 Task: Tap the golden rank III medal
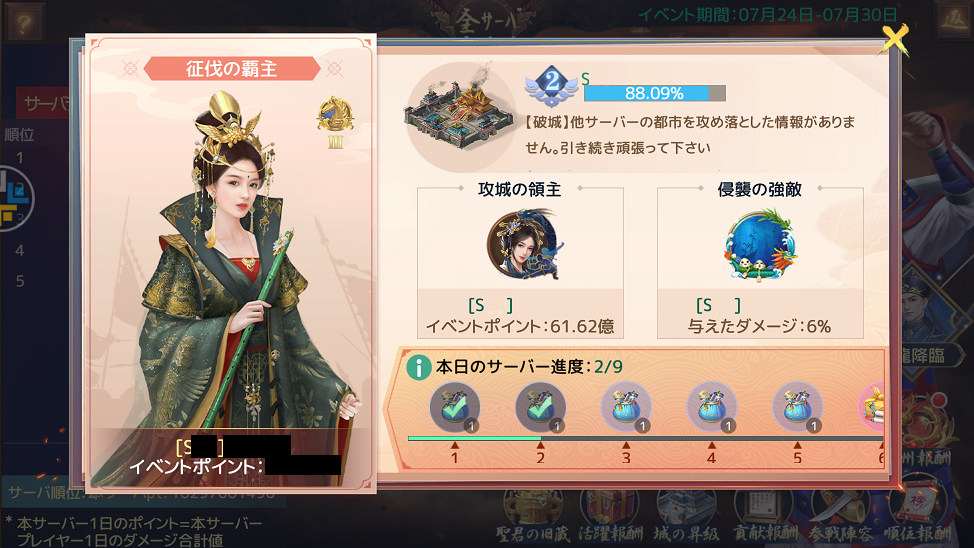click(x=335, y=122)
